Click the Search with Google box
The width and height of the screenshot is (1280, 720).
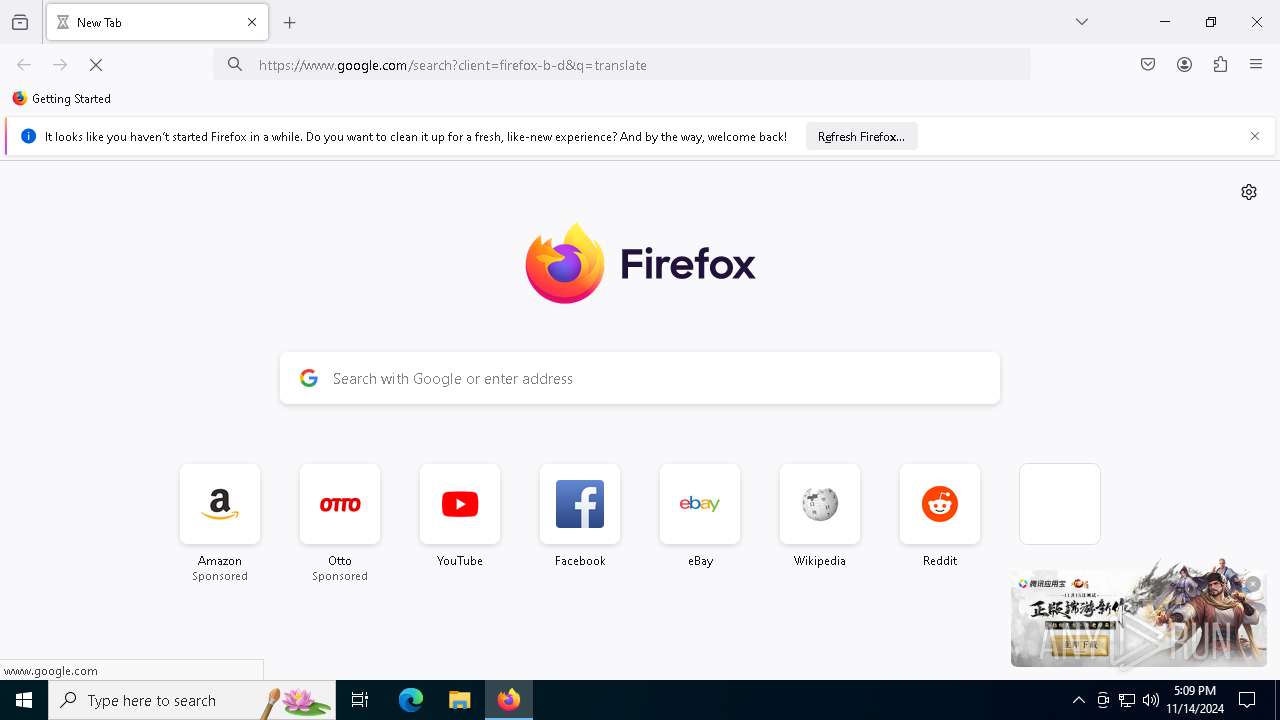[x=640, y=378]
